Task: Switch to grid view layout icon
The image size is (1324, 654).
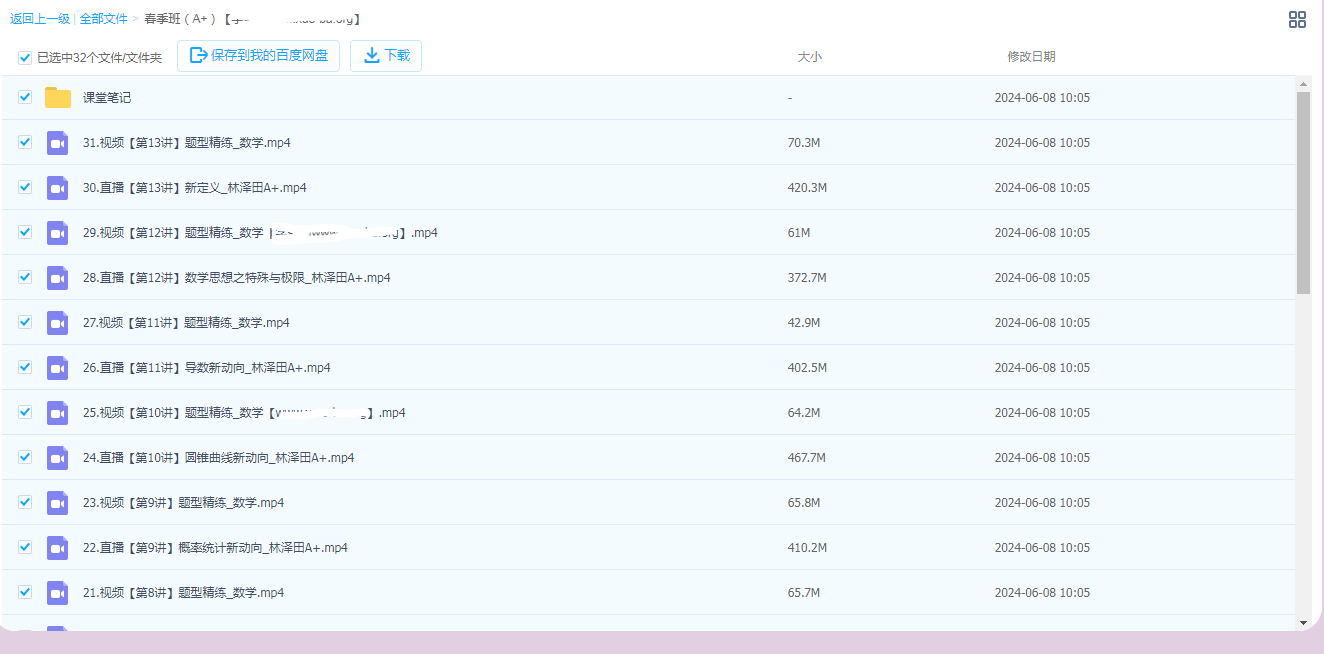Action: 1297,20
